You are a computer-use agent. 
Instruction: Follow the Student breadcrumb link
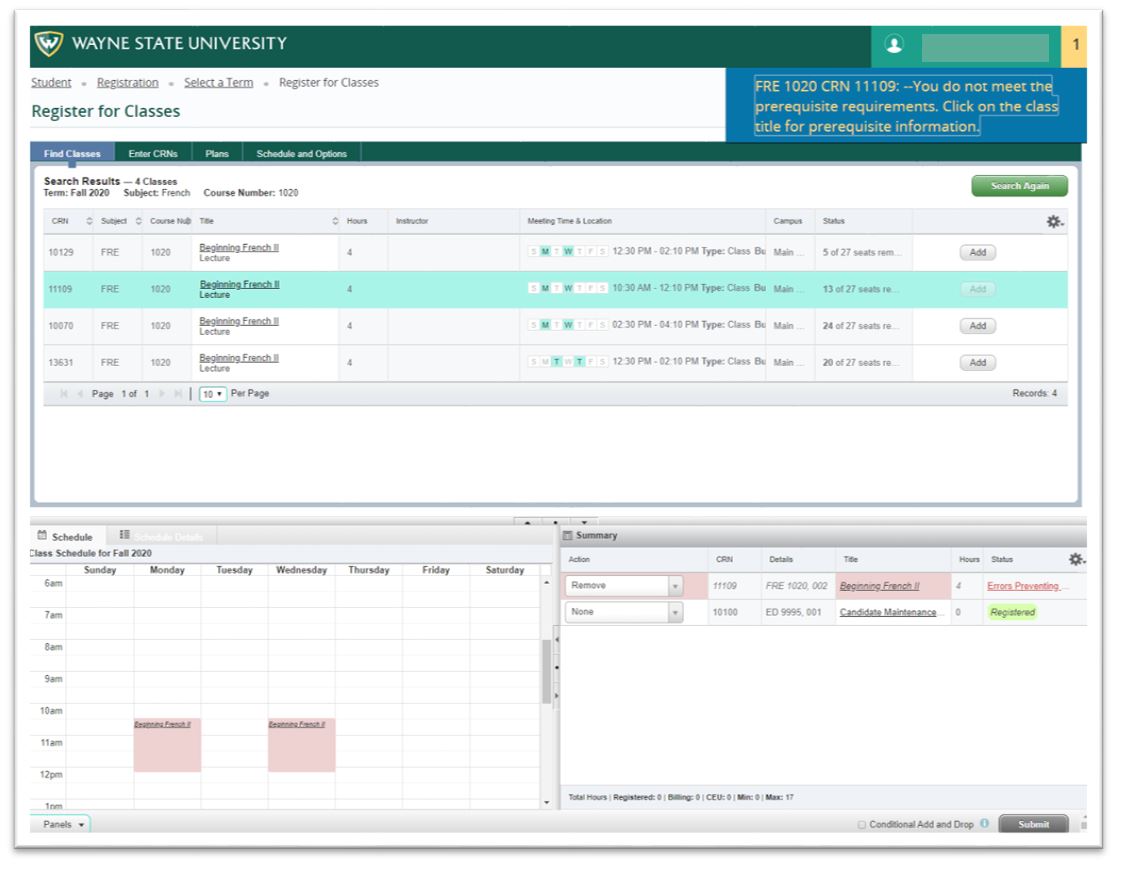(51, 83)
